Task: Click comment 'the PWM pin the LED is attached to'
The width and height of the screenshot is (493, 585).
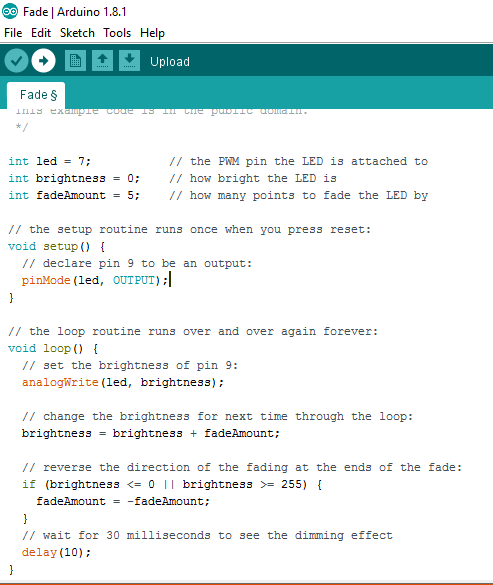Action: [299, 161]
